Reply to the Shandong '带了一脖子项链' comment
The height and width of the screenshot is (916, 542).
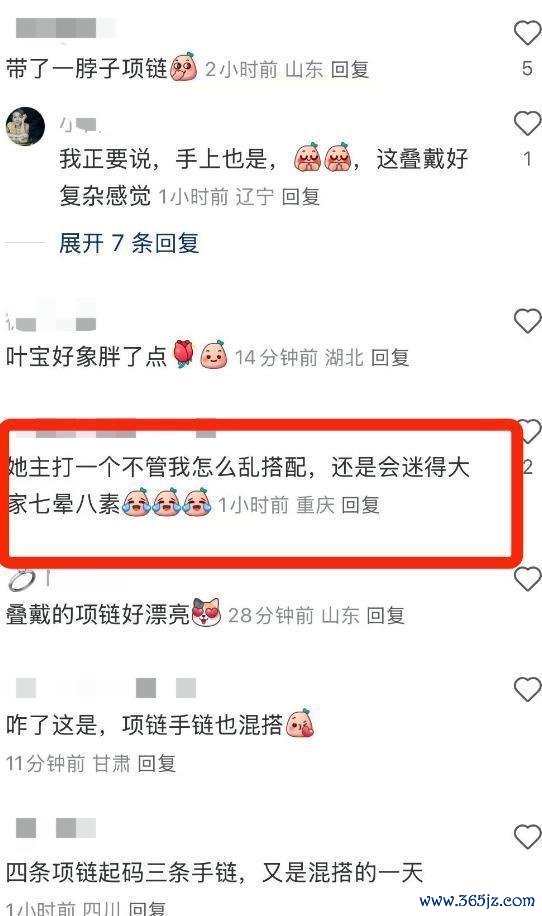click(x=350, y=69)
